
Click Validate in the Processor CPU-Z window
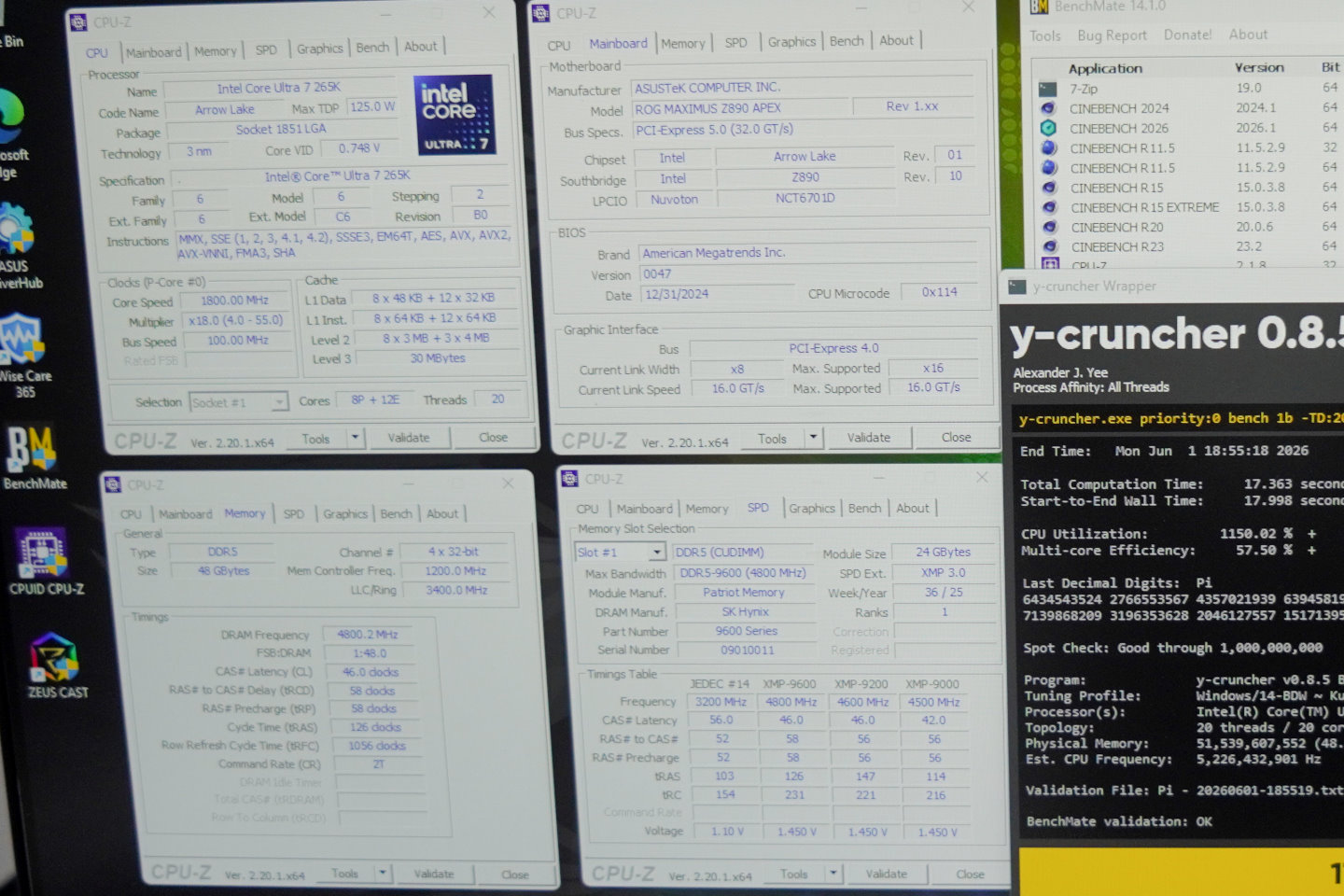coord(409,438)
